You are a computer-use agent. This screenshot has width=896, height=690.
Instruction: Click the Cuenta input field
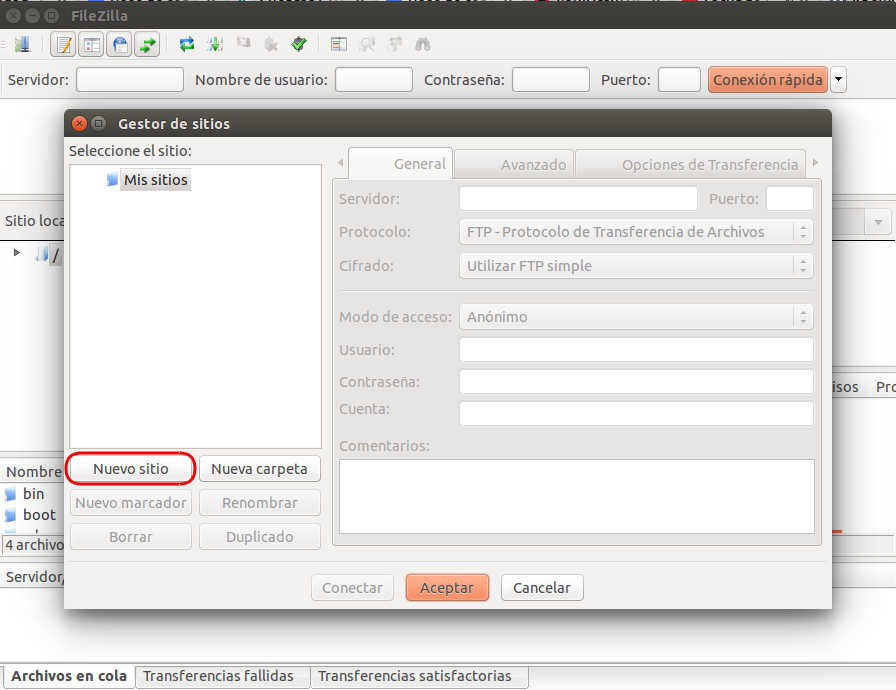[x=636, y=414]
